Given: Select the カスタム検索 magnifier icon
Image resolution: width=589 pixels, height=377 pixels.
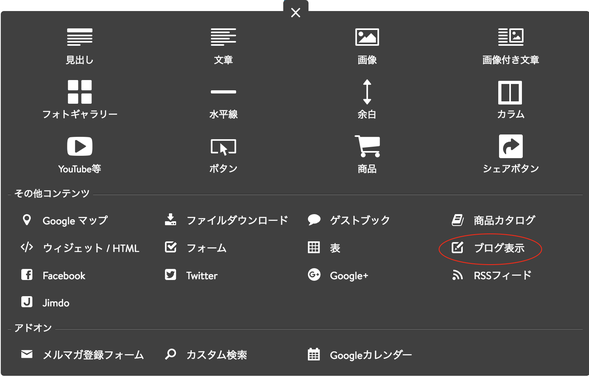Looking at the screenshot, I should click(171, 354).
